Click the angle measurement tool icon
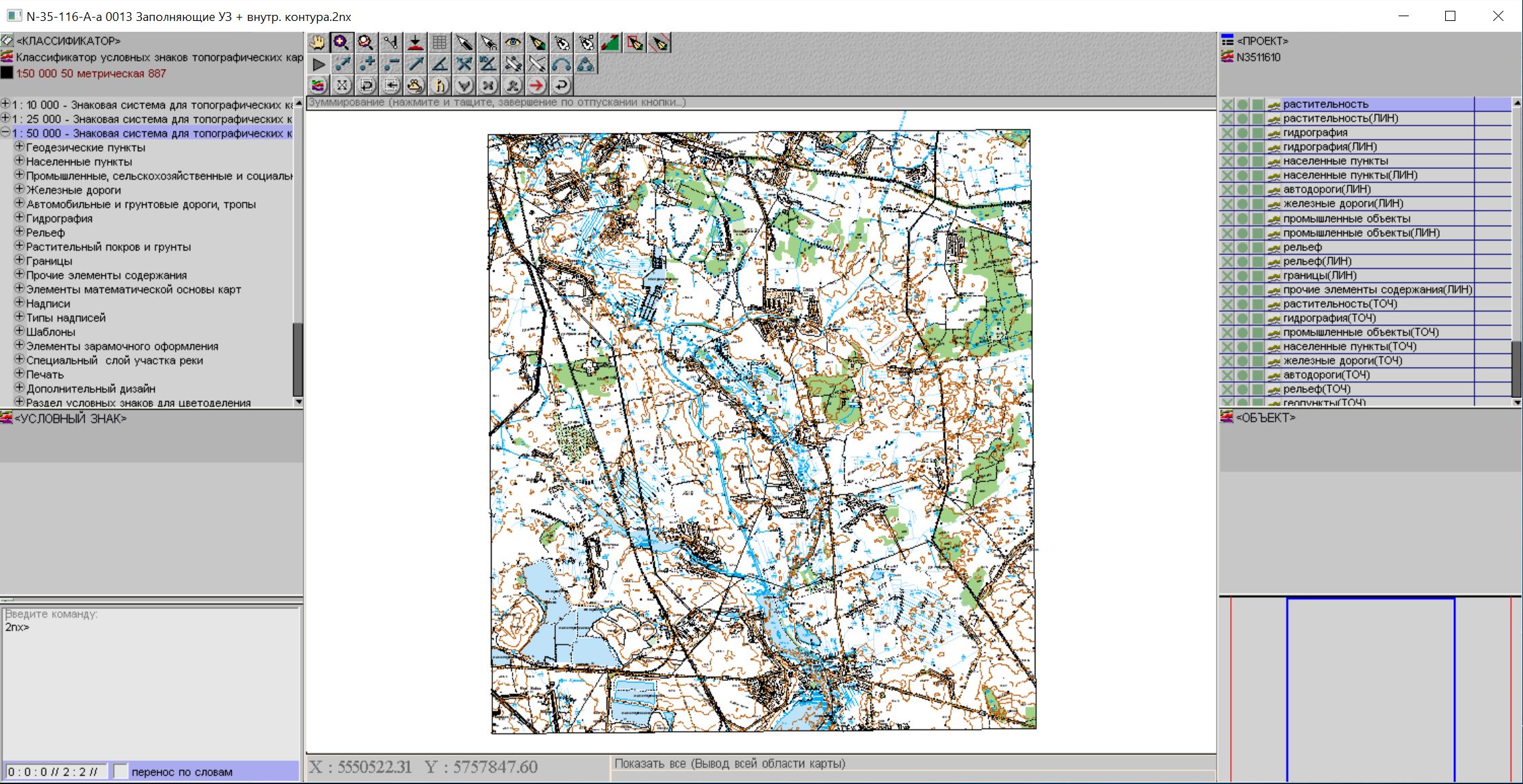Screen dimensions: 1523x784 click(x=440, y=65)
